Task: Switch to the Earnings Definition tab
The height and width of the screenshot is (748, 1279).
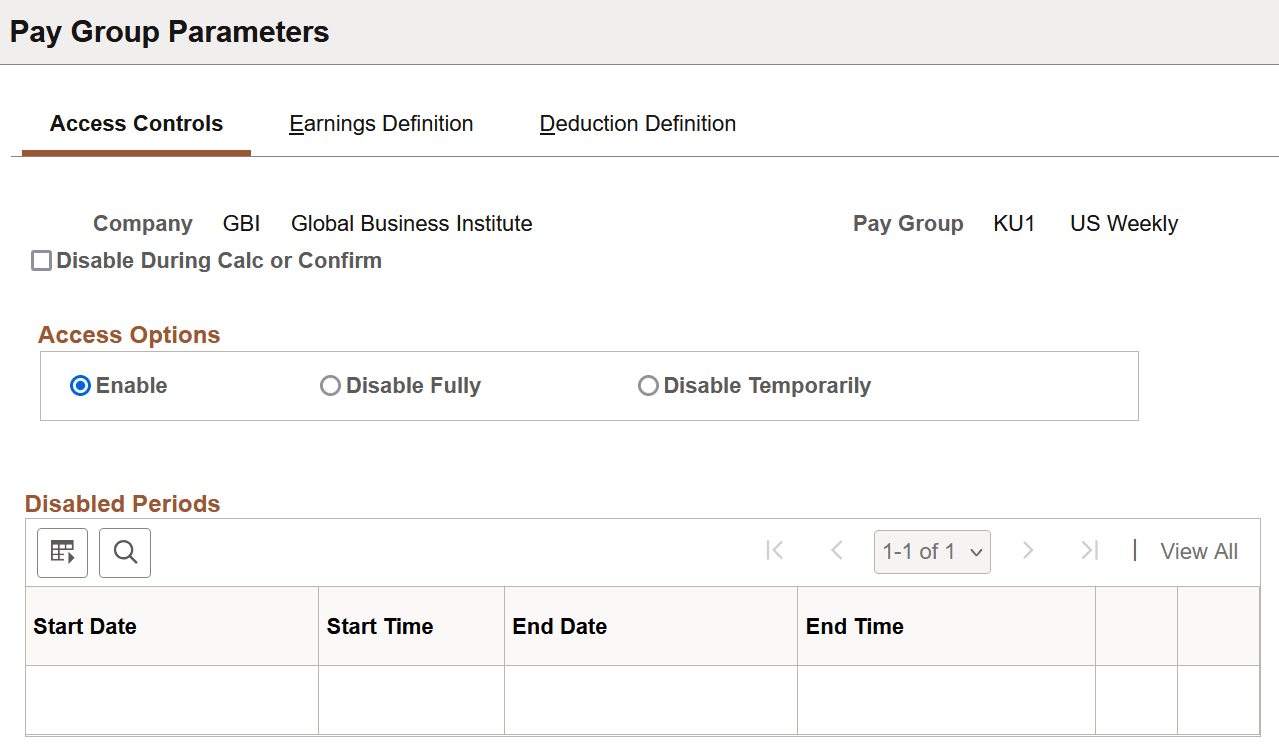Action: click(x=381, y=123)
